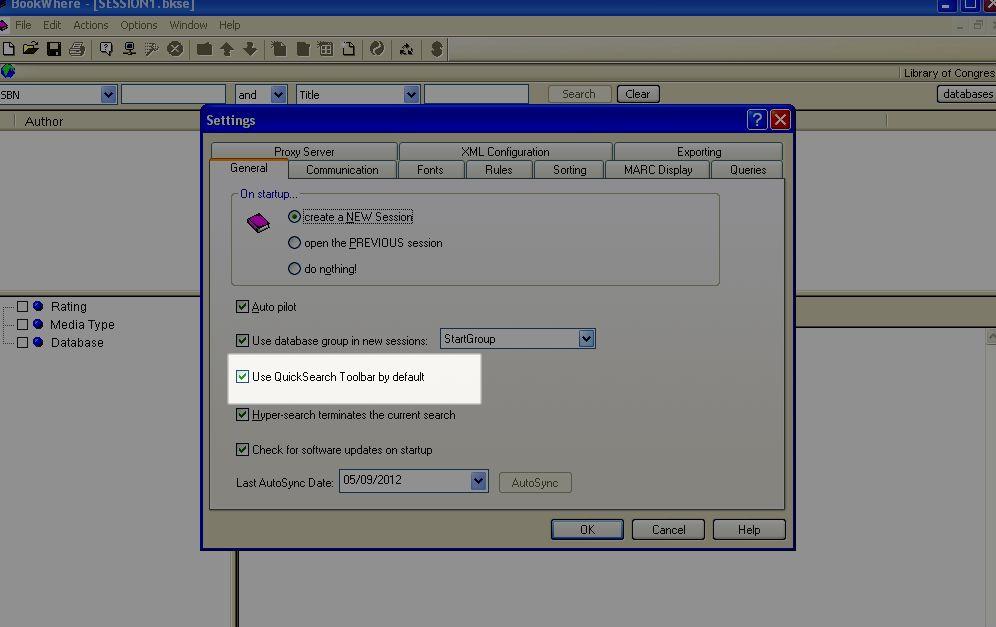Click the circled X stop icon
This screenshot has height=627, width=996.
175,49
